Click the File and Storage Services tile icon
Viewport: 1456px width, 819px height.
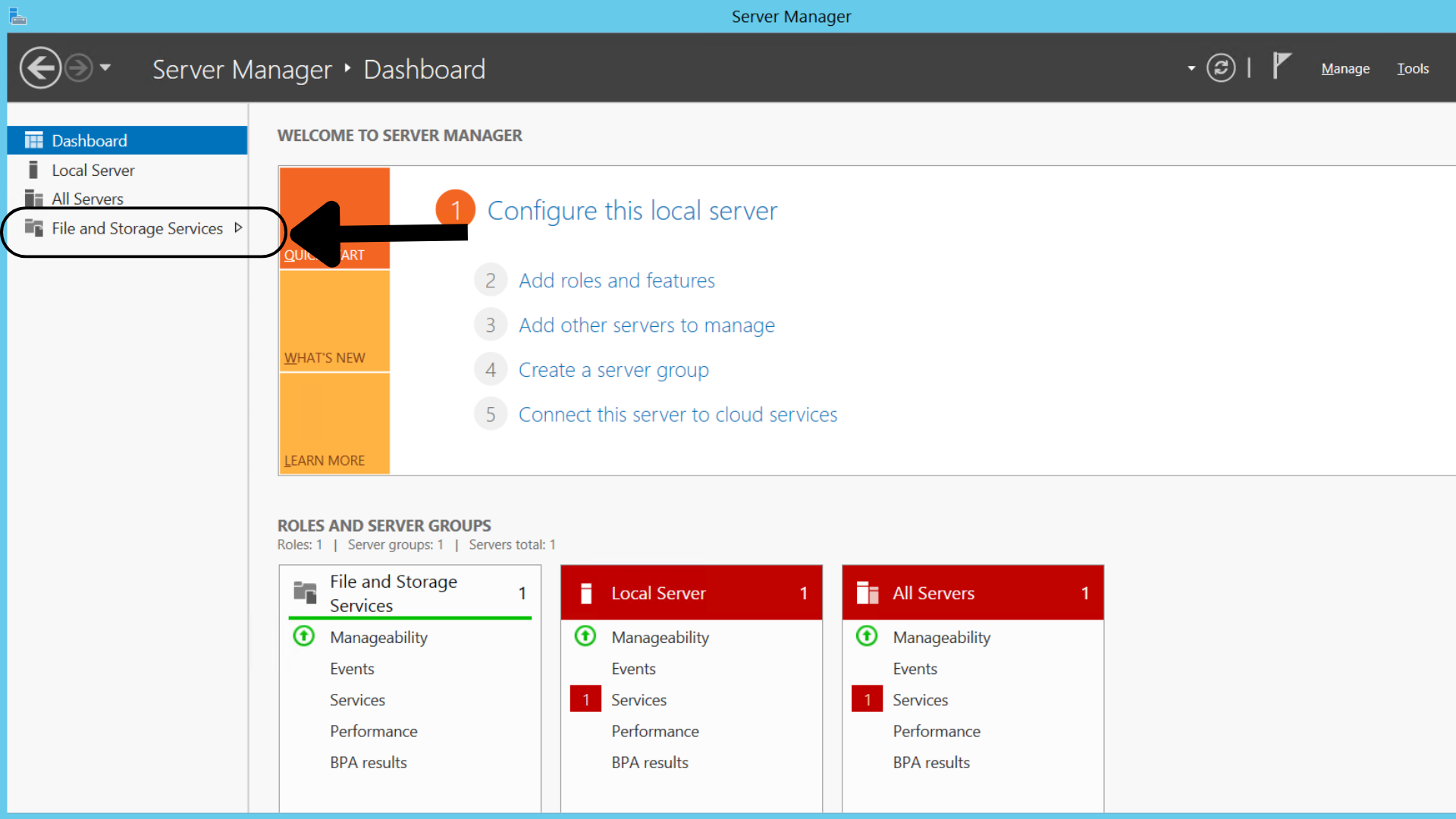305,592
